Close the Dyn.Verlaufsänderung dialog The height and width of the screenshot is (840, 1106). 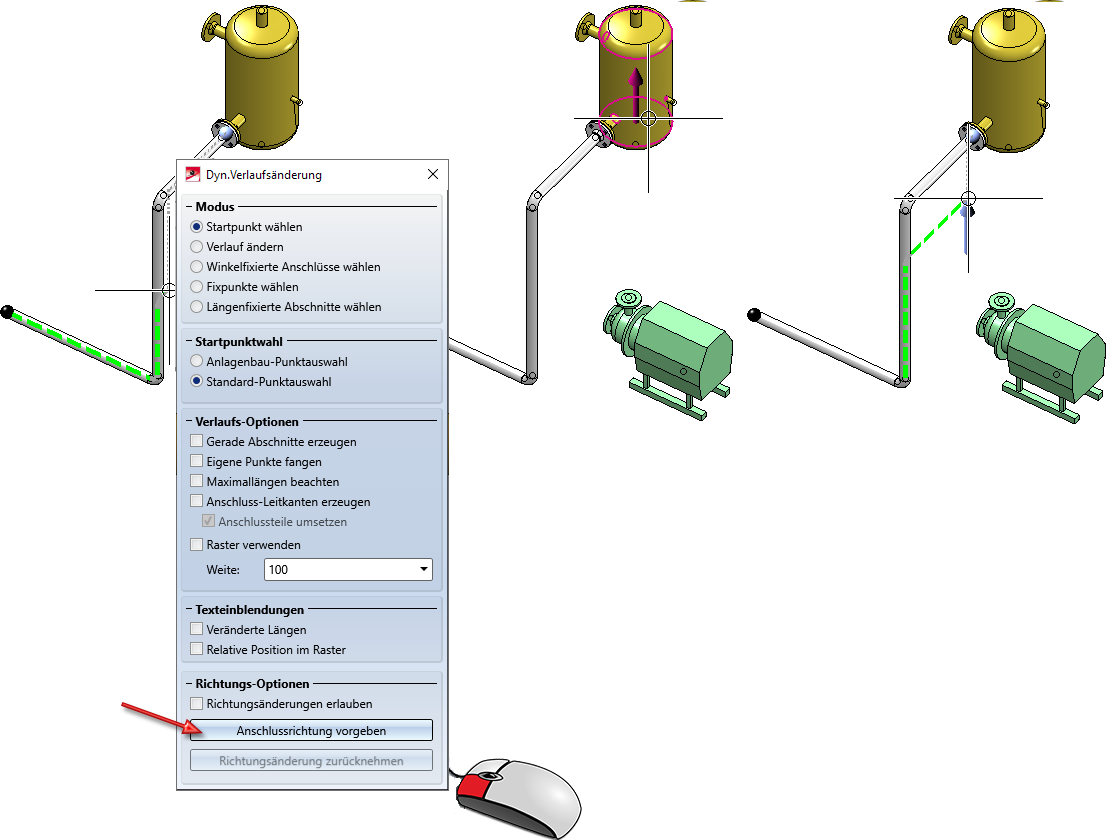click(x=433, y=174)
